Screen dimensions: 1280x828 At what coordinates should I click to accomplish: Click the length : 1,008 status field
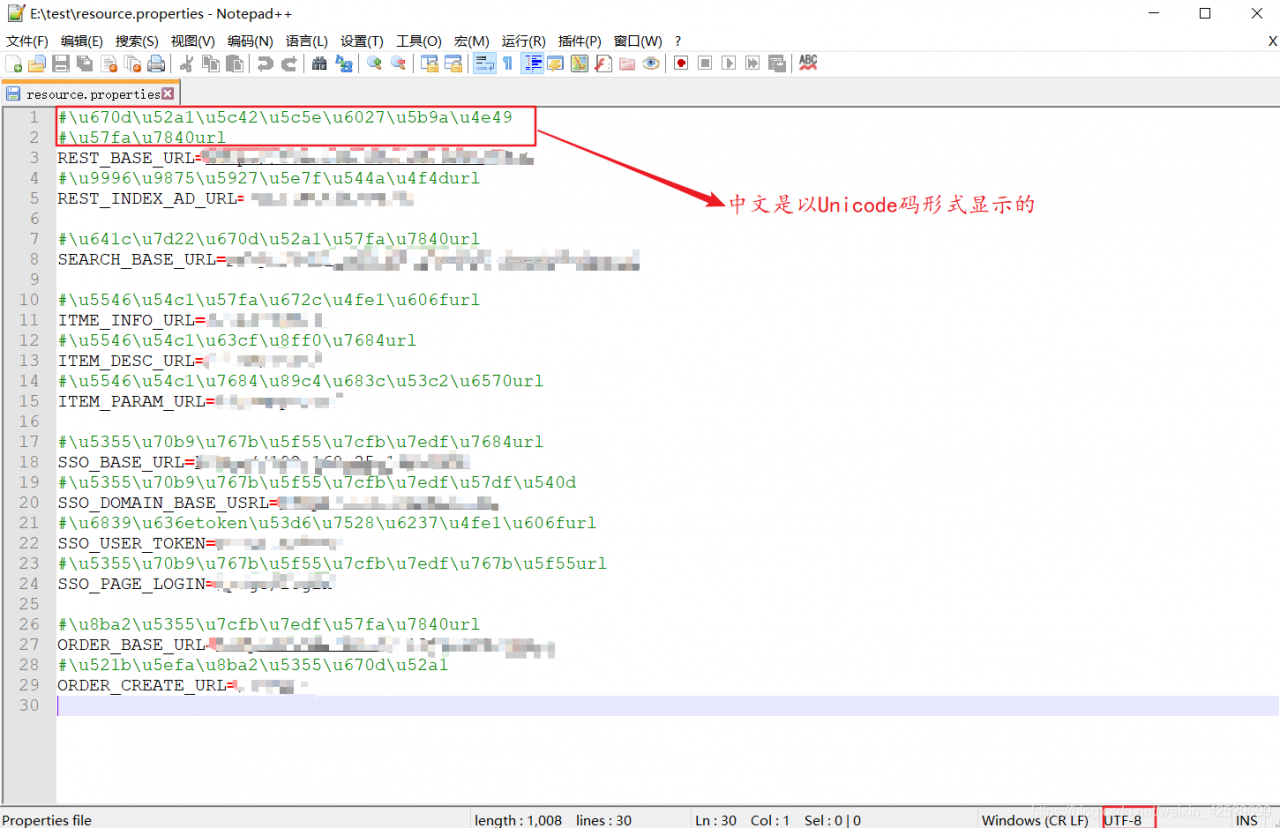point(518,820)
